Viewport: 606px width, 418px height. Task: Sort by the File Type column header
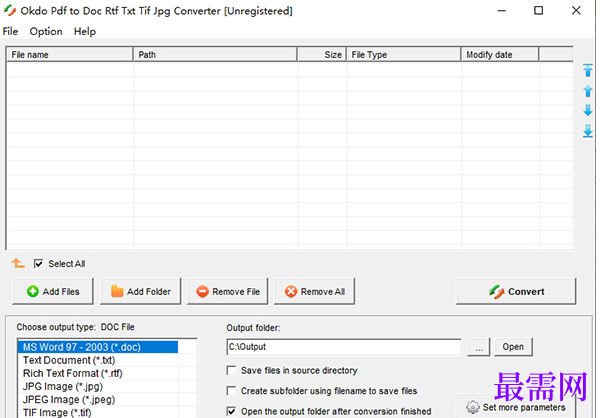(404, 54)
